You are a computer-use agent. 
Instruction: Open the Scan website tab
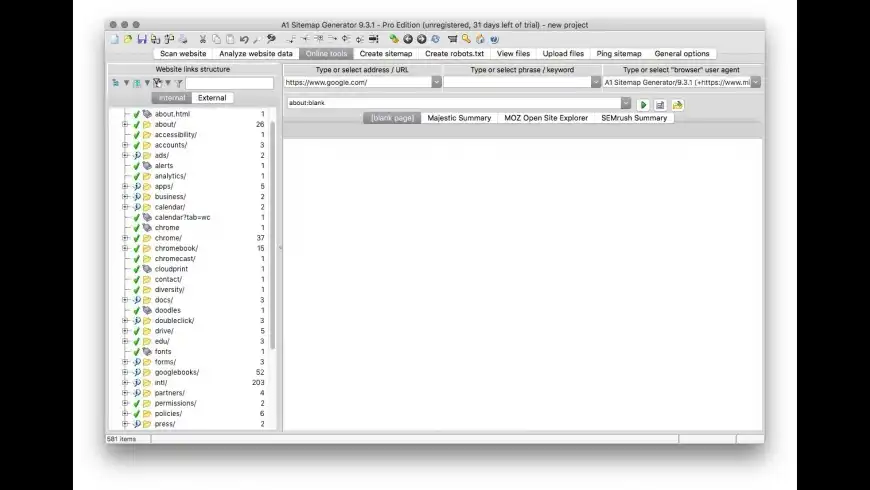coord(183,54)
